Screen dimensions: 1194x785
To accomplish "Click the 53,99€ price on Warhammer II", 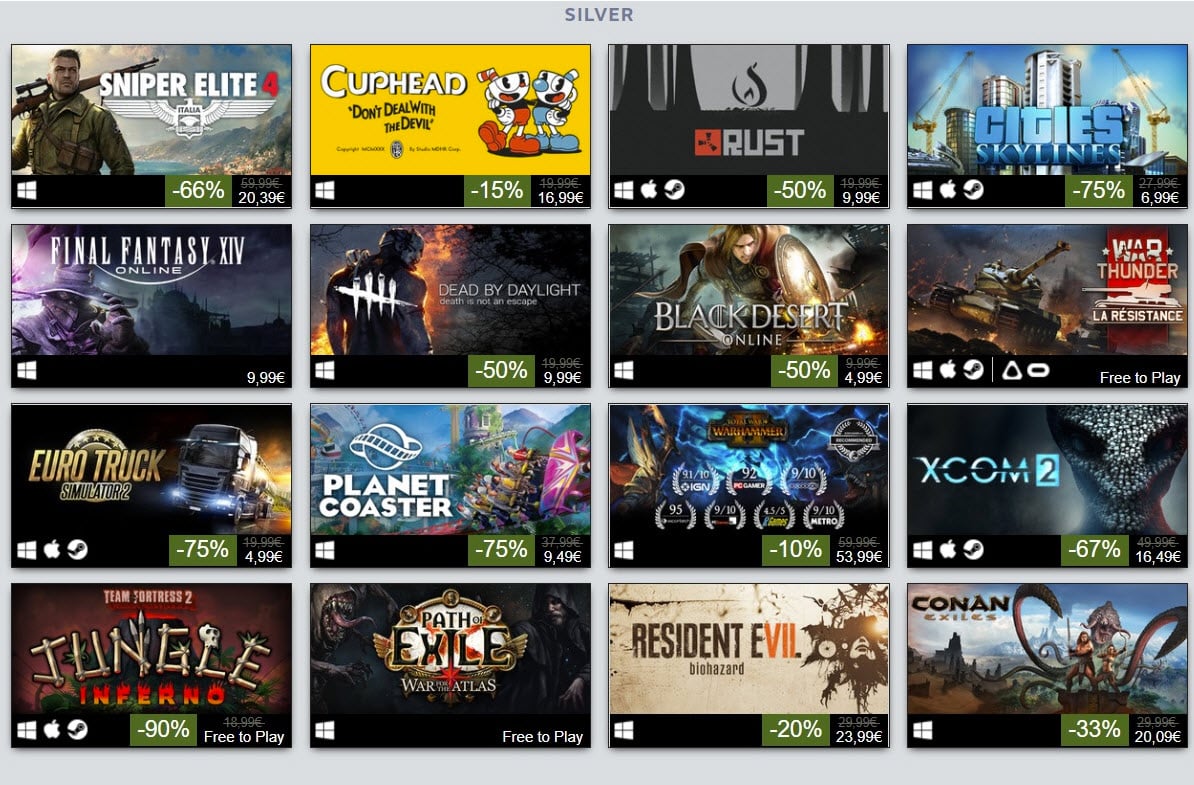I will (859, 557).
